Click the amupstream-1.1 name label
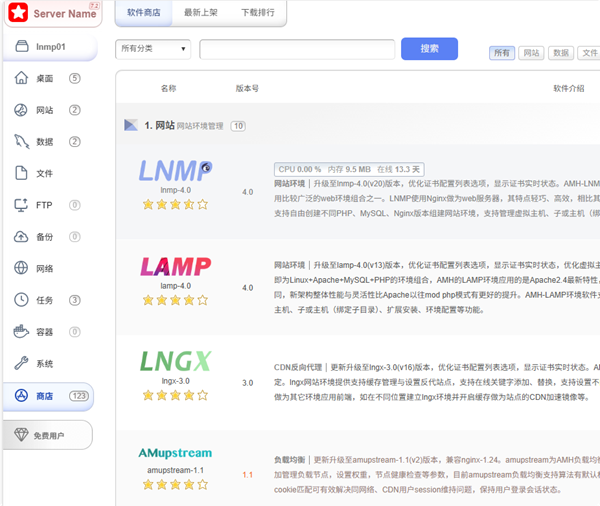The height and width of the screenshot is (506, 600). click(176, 470)
